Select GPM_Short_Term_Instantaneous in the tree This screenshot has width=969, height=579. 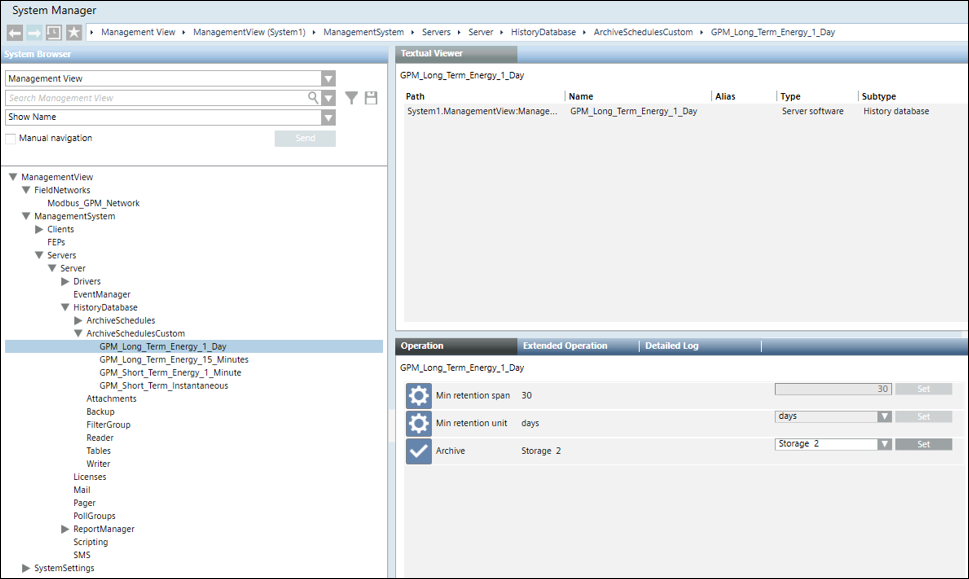click(x=163, y=386)
